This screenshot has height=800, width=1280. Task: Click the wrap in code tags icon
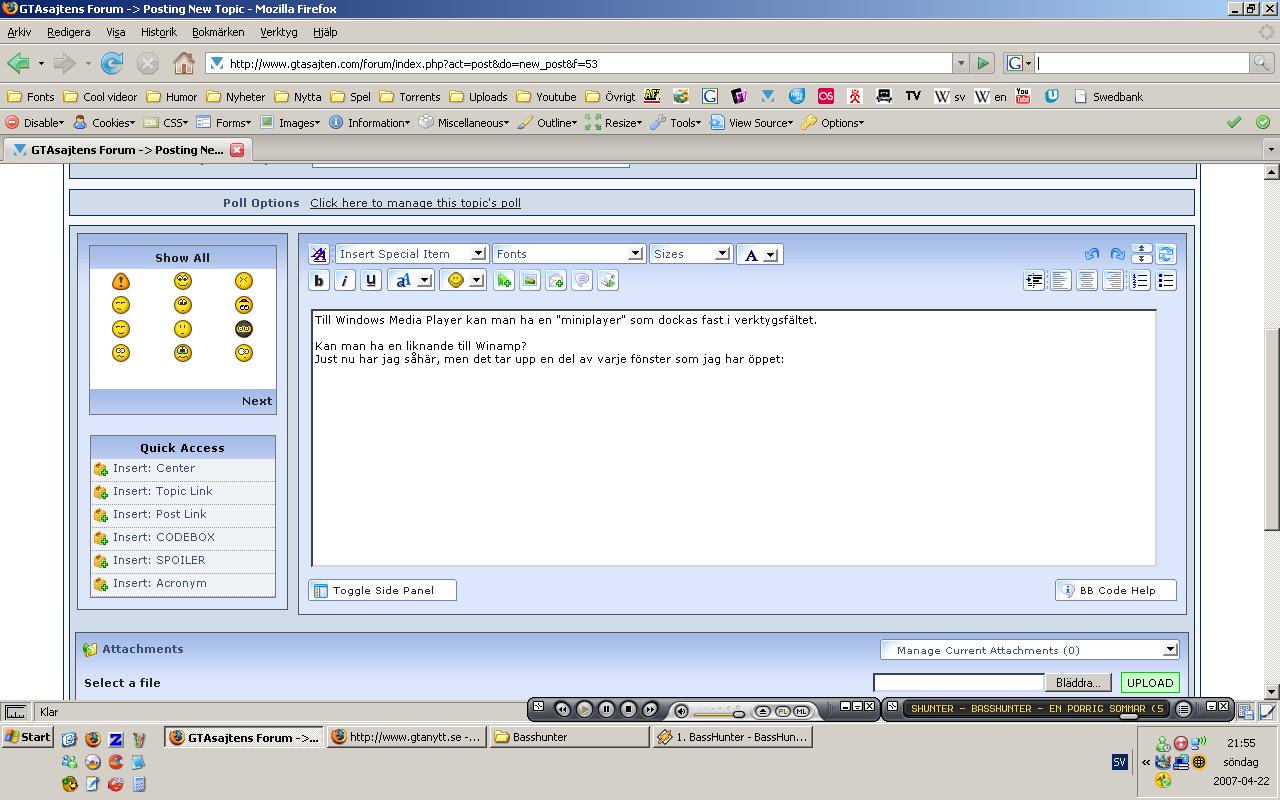coord(608,281)
